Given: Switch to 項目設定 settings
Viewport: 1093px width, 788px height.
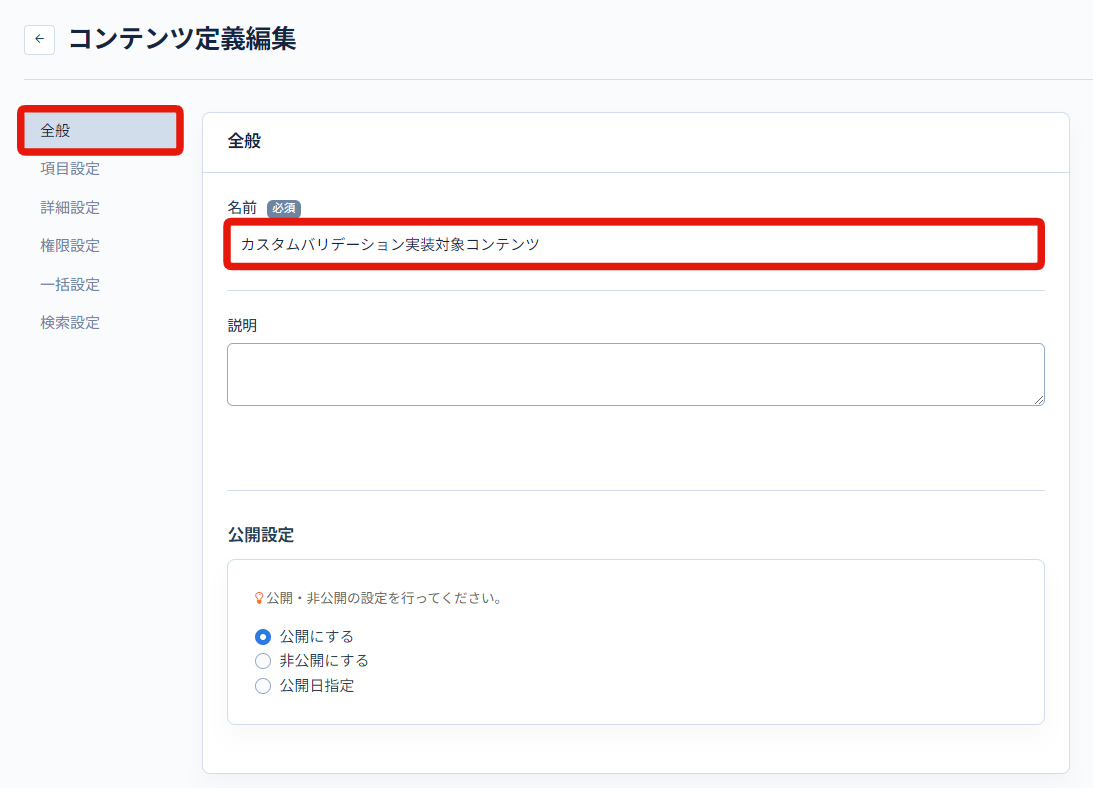Looking at the screenshot, I should [68, 168].
